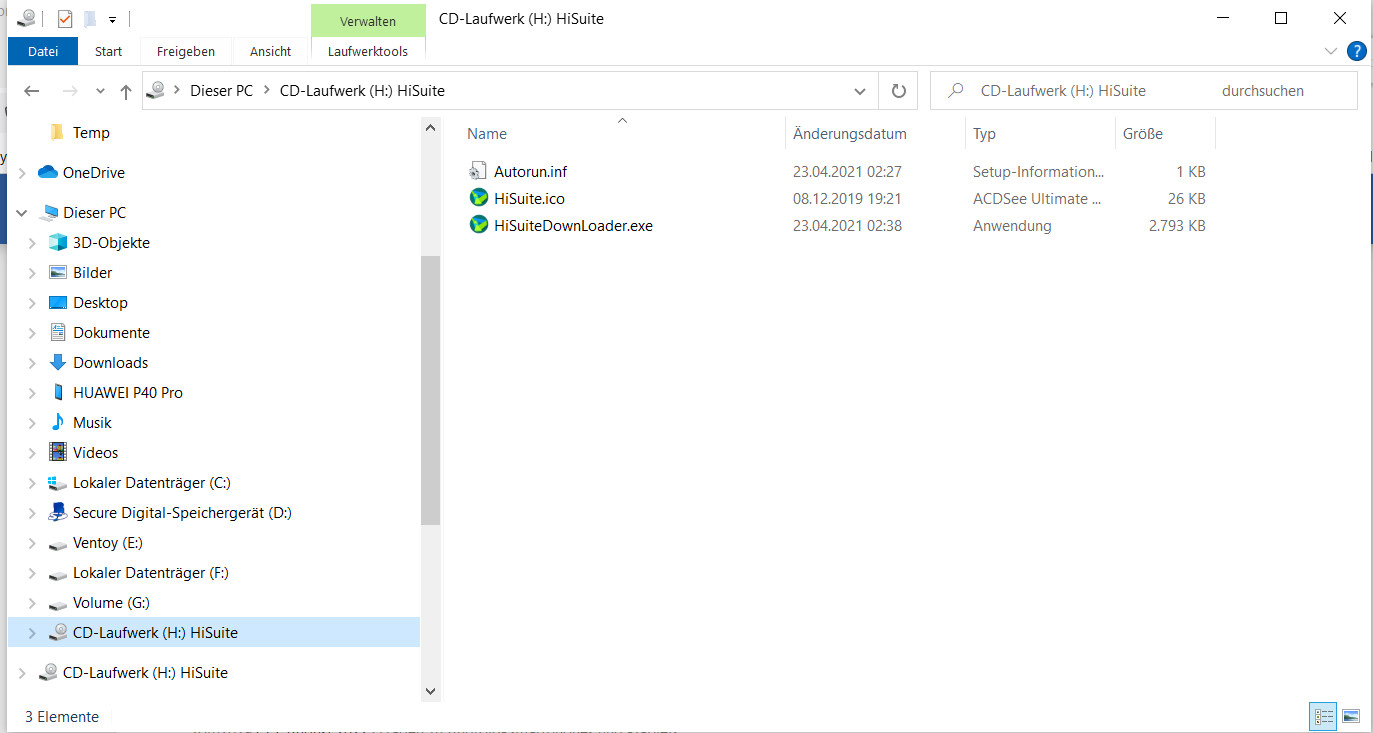Click the HiSuite.ico file icon
Viewport: 1373px width, 733px height.
point(478,198)
